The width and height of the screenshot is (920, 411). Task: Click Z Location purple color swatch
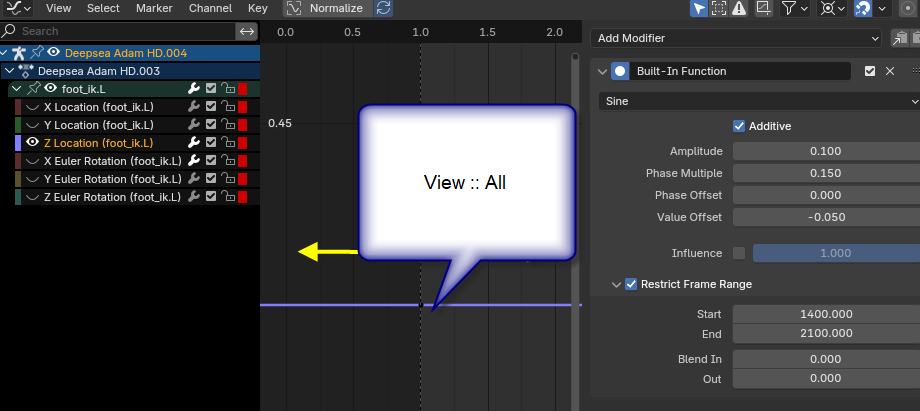point(18,143)
